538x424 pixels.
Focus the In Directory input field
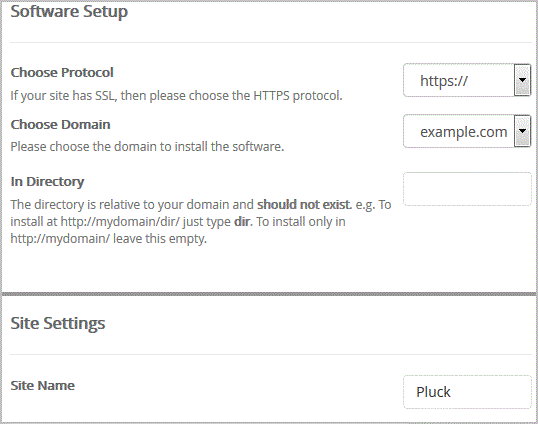point(467,189)
